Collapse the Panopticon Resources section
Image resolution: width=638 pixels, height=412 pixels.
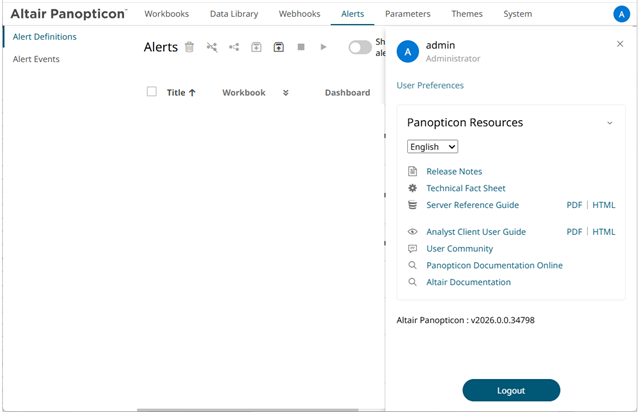(610, 123)
